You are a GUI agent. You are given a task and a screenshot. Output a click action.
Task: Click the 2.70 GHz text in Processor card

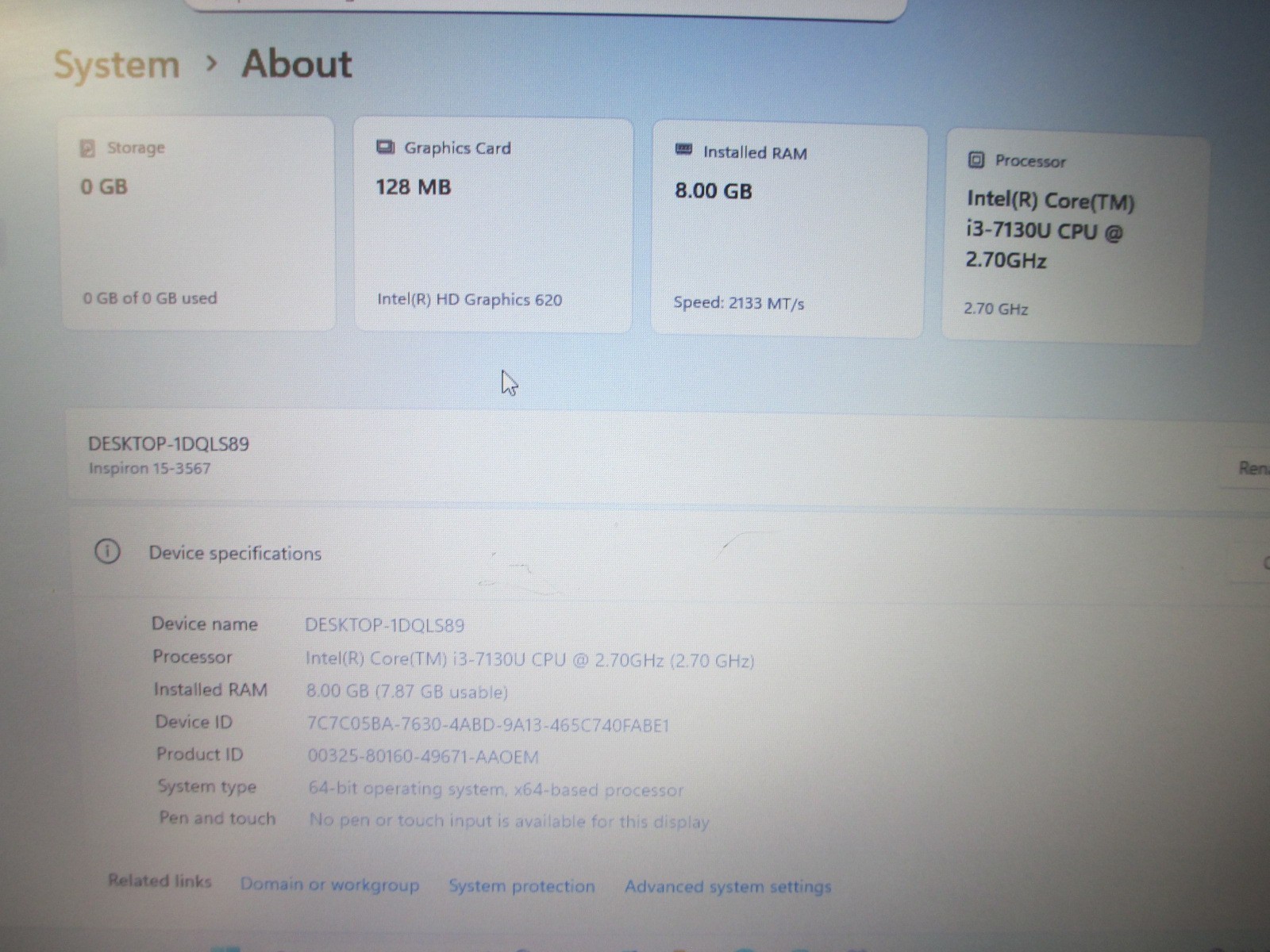pos(995,309)
